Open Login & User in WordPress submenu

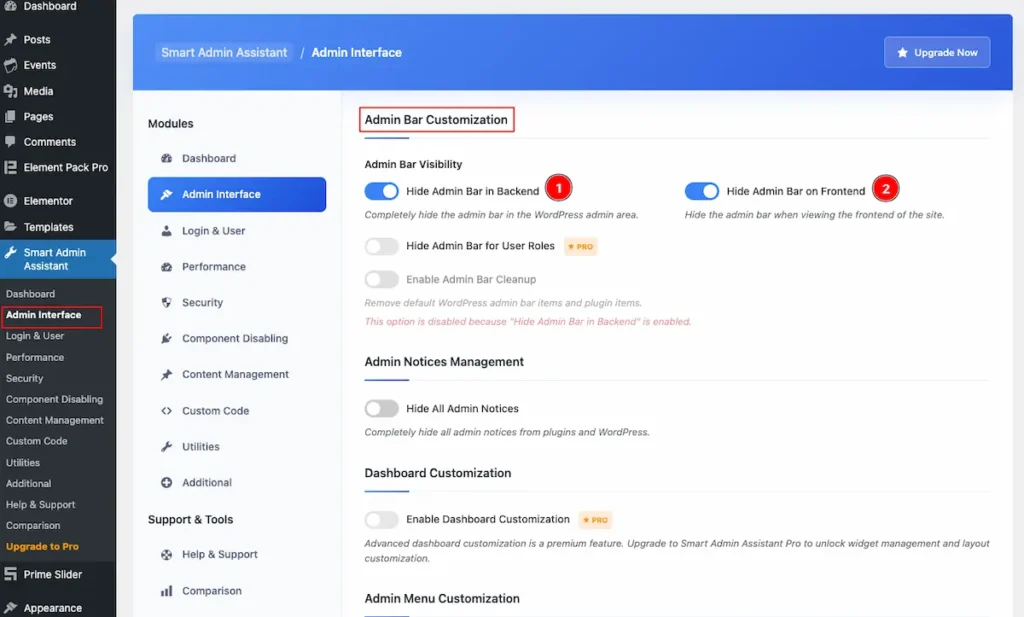35,336
